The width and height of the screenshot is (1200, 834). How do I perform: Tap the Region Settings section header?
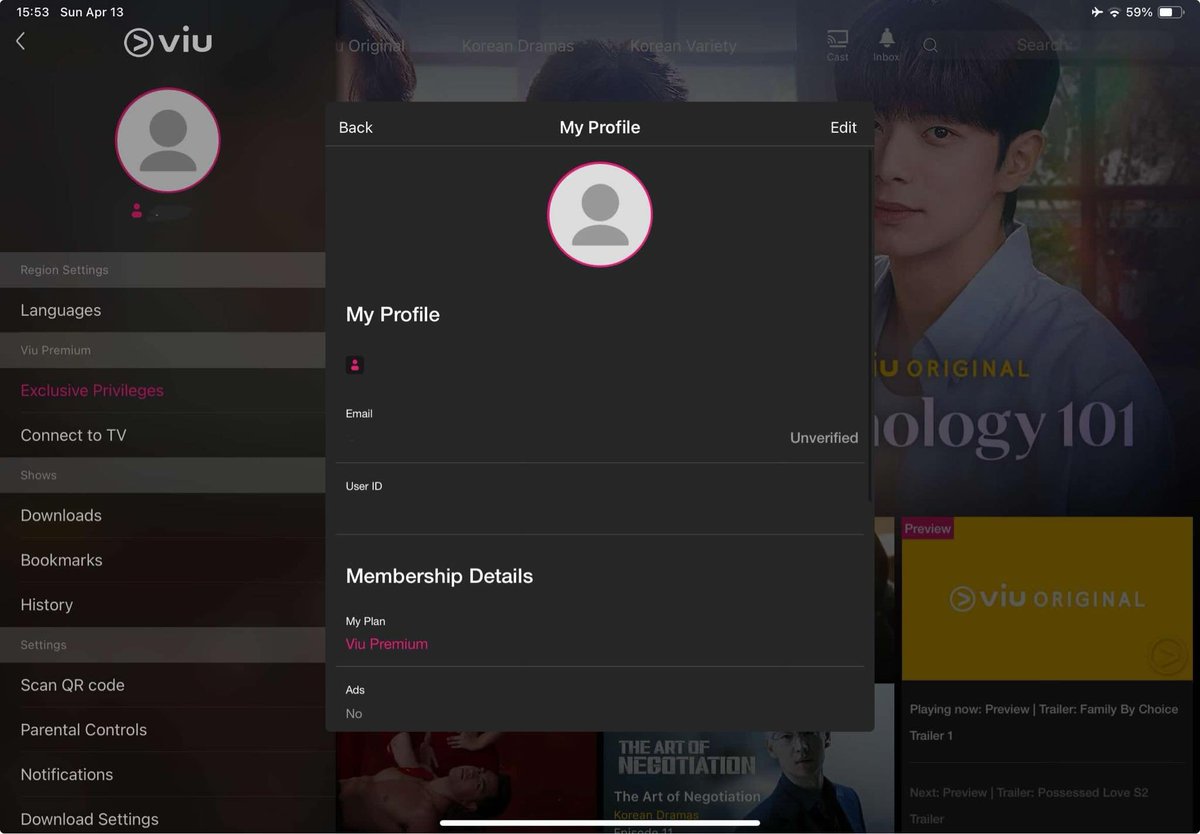(162, 270)
